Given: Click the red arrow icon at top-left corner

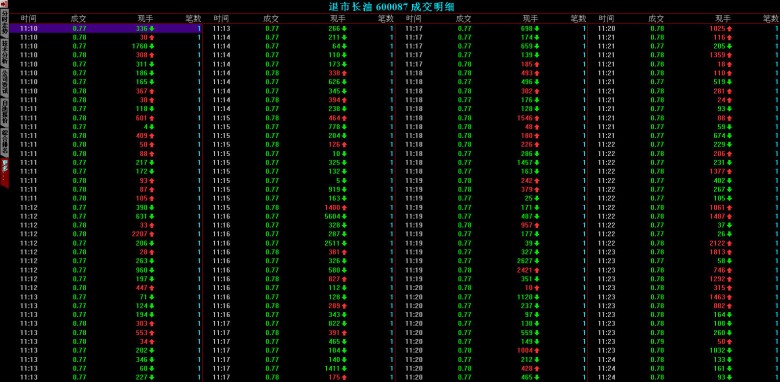Looking at the screenshot, I should 4,4.
